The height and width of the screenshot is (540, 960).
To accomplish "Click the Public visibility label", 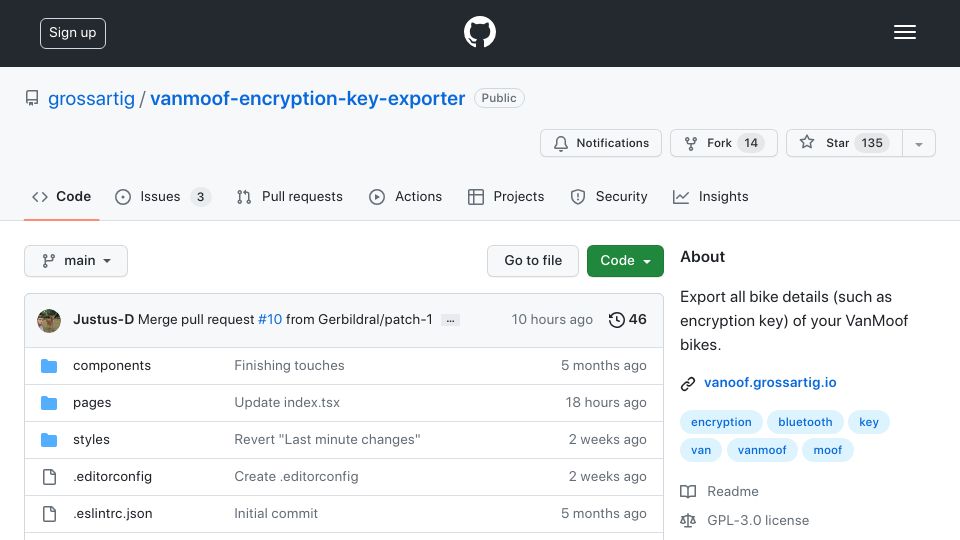I will [499, 98].
